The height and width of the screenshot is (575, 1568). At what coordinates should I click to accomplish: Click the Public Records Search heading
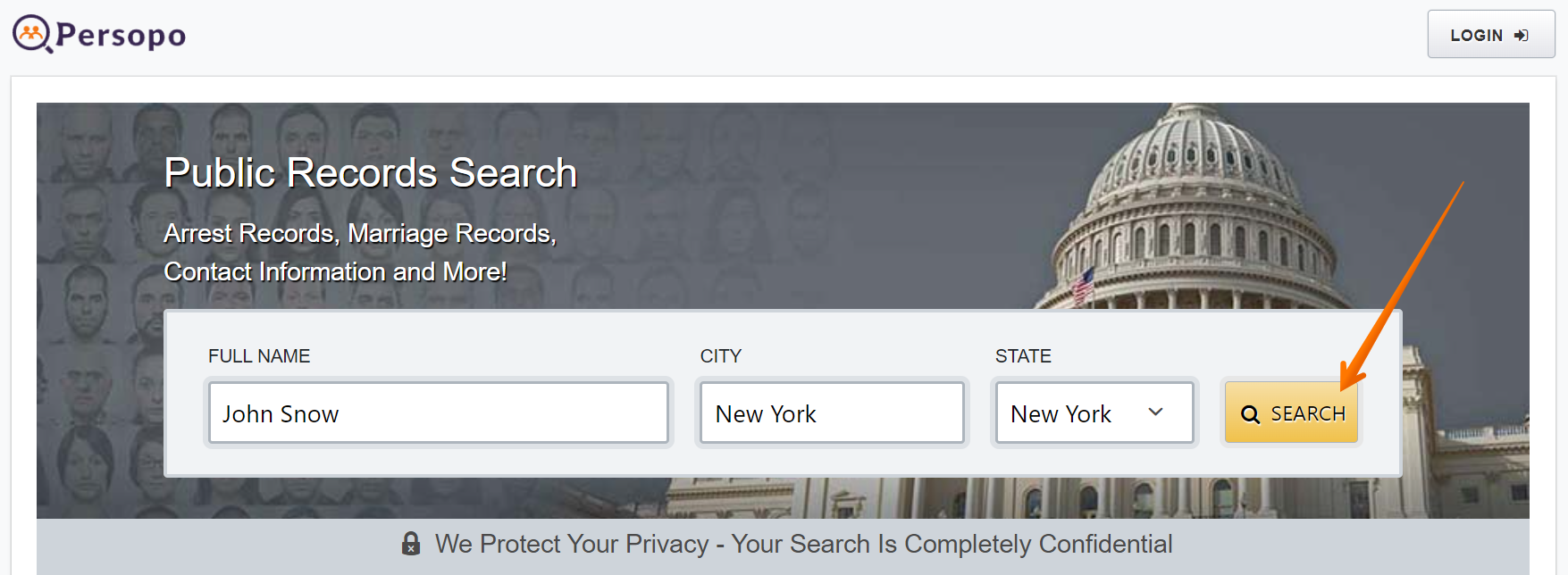pyautogui.click(x=371, y=172)
